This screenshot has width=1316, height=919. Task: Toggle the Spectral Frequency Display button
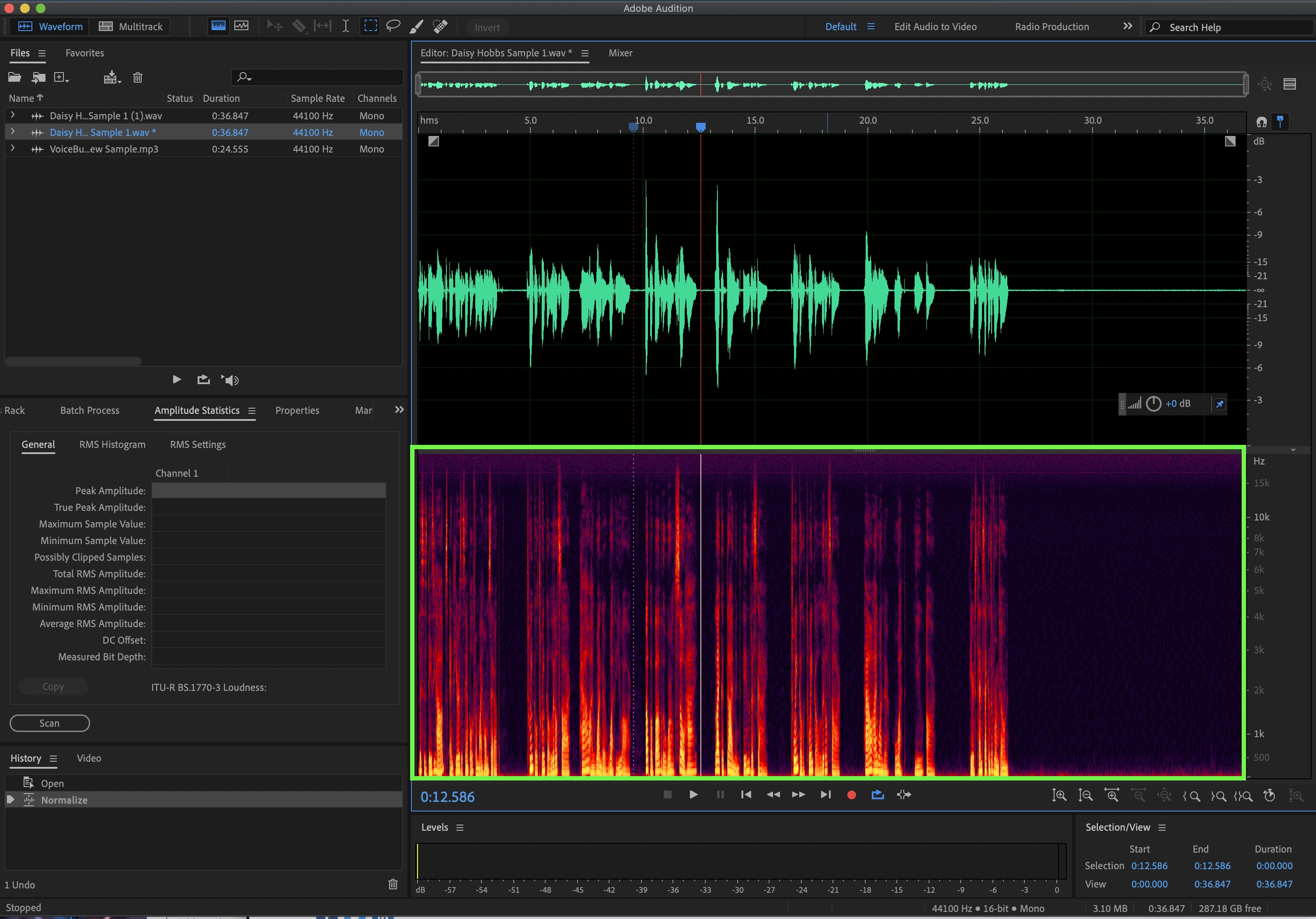[218, 26]
